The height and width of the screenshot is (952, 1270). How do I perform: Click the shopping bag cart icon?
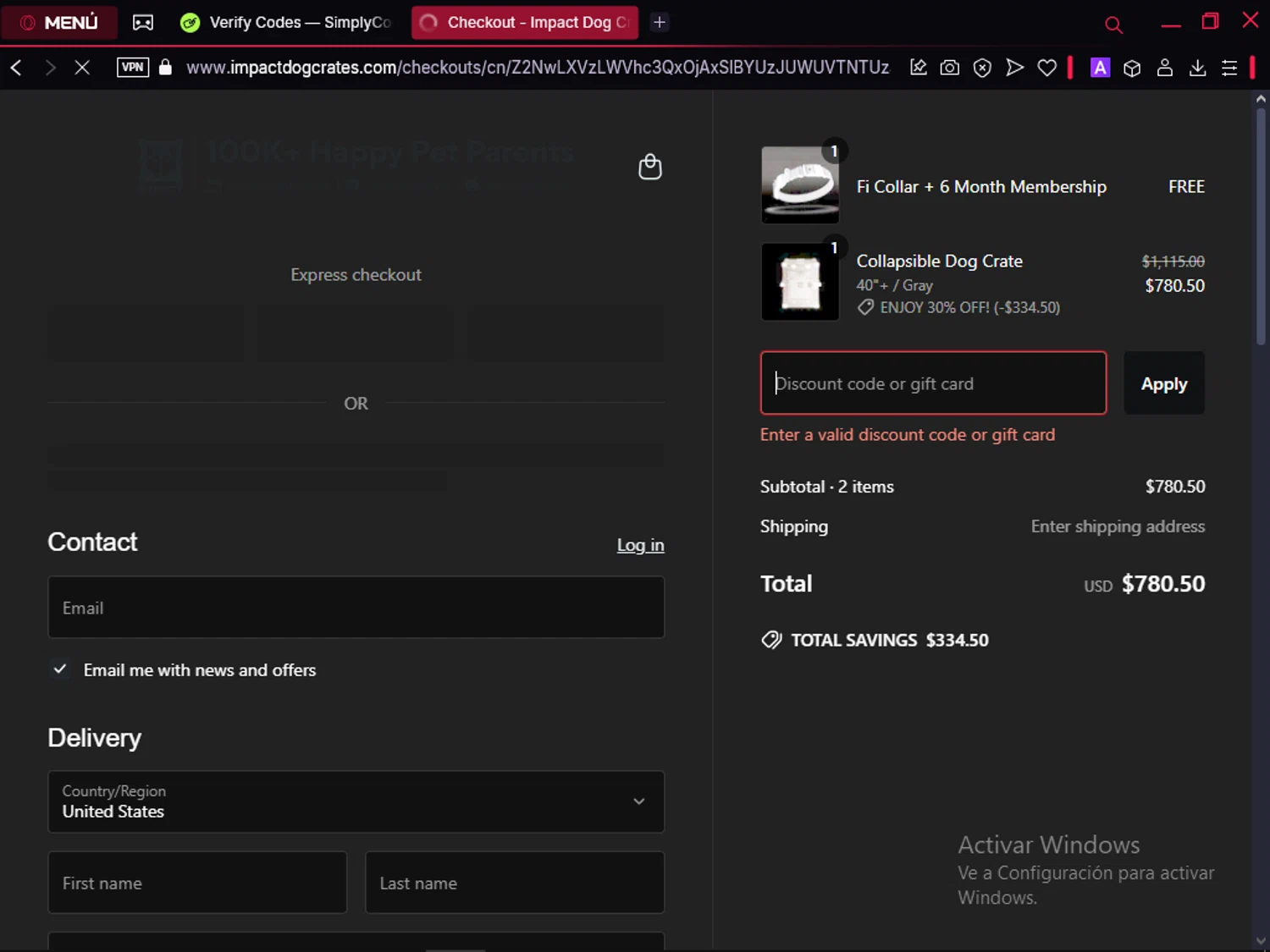tap(650, 167)
